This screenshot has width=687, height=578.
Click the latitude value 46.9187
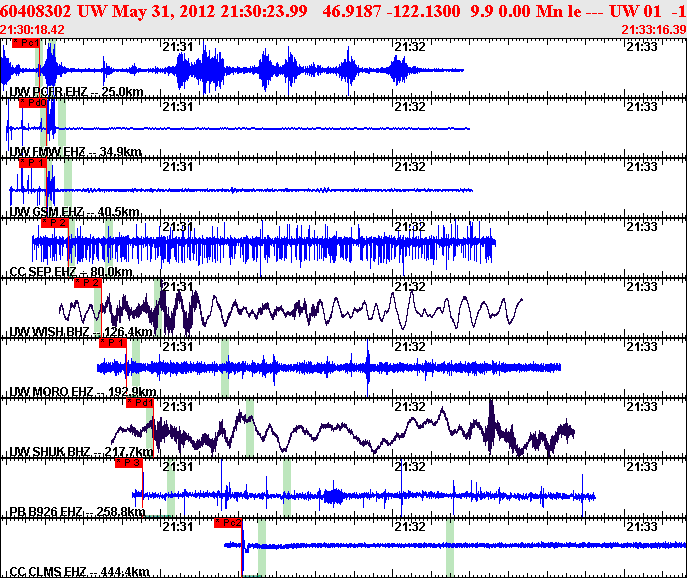tap(351, 11)
